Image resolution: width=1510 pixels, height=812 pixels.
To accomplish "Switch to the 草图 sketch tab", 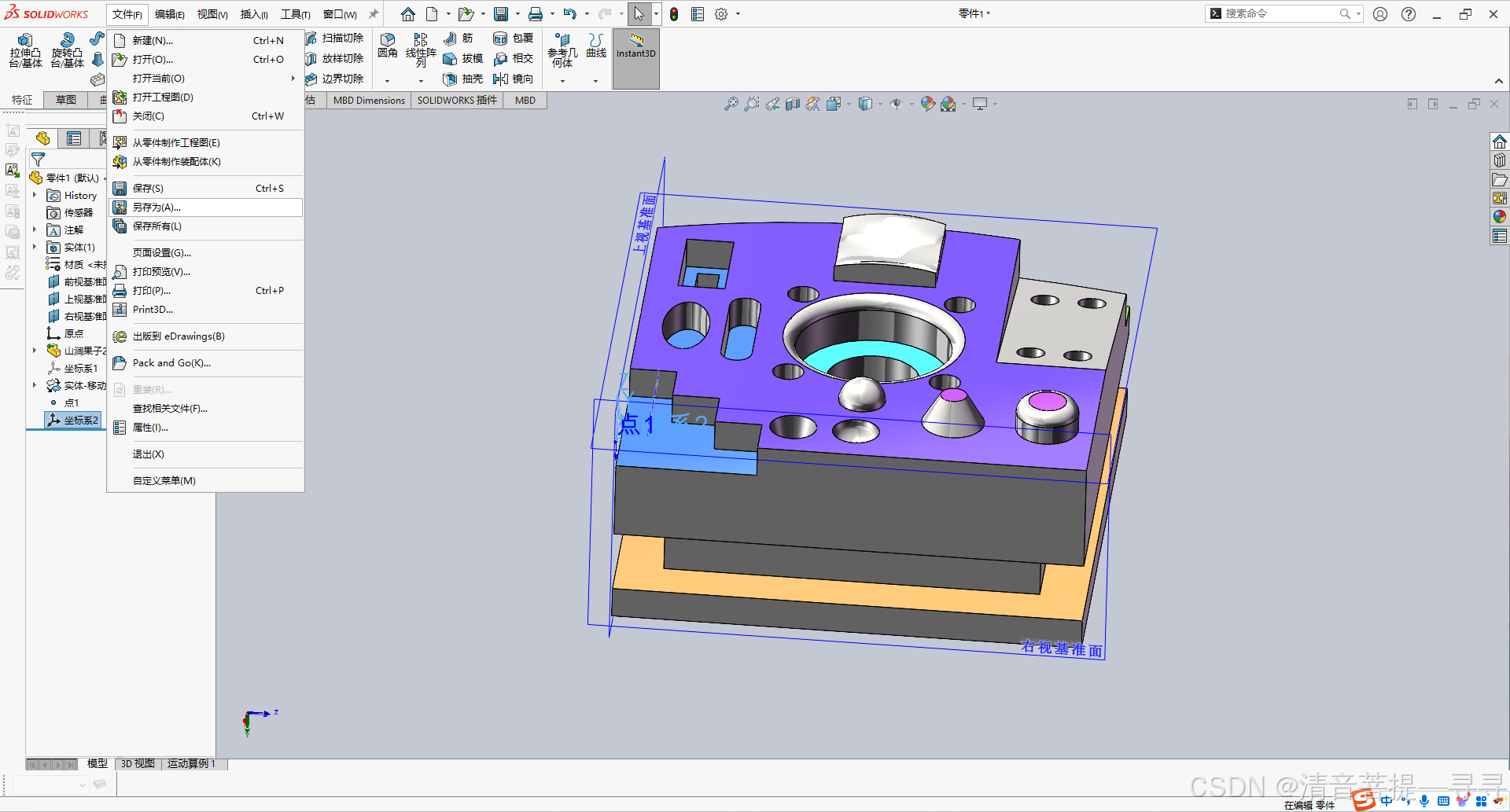I will click(66, 100).
